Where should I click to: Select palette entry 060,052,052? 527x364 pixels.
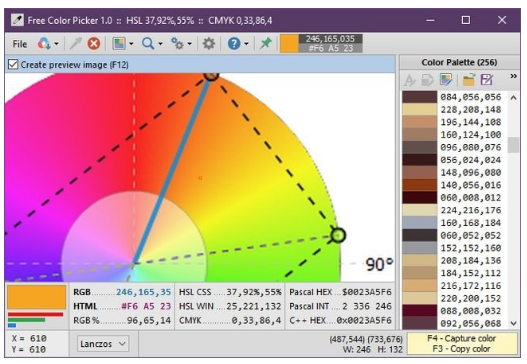(x=455, y=236)
